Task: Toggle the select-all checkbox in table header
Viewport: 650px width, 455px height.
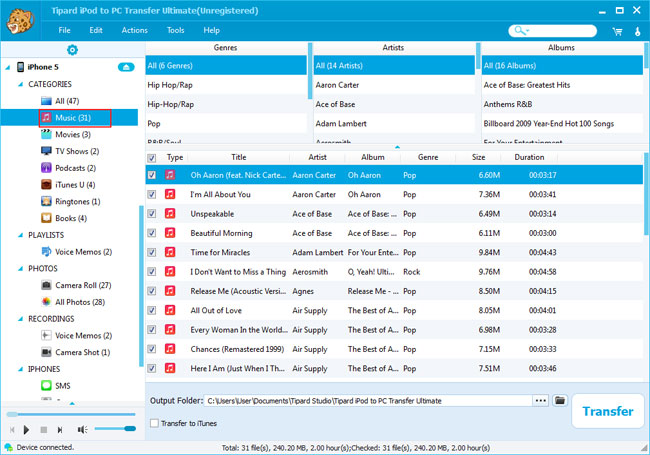Action: (x=152, y=158)
